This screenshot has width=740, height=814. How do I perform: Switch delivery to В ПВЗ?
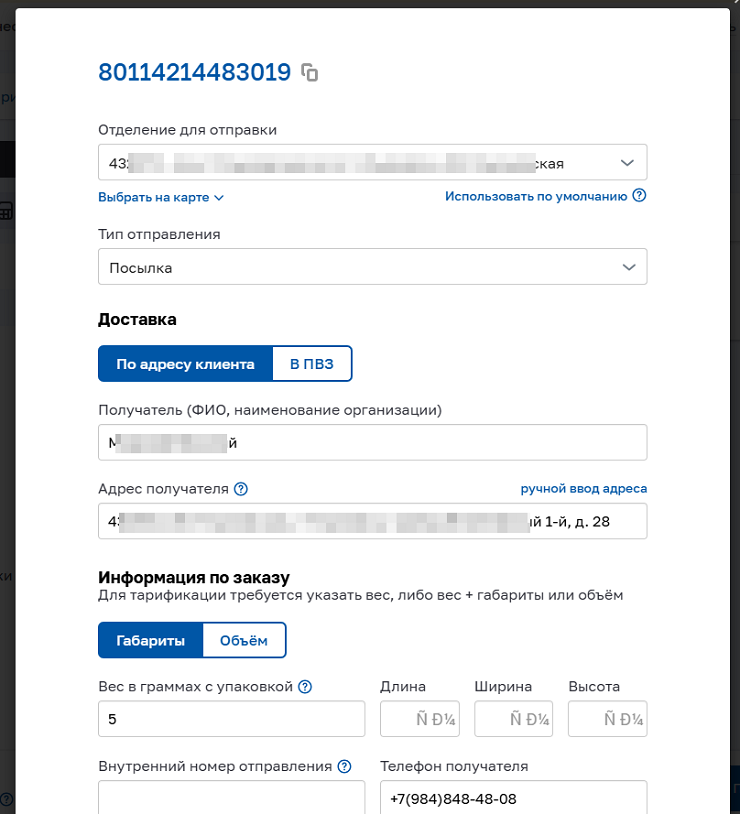[x=312, y=365]
